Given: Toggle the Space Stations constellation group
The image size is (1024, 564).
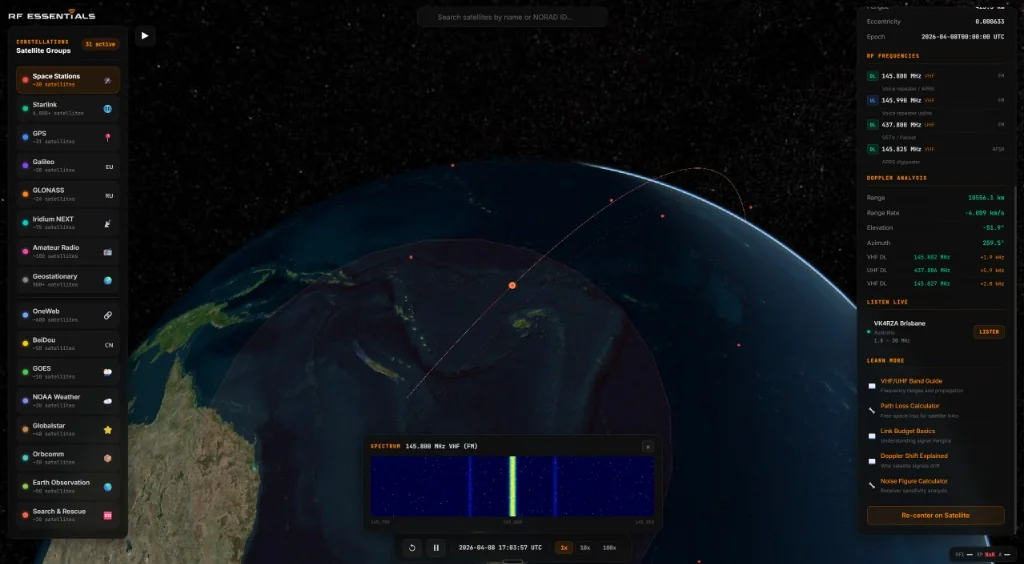Looking at the screenshot, I should click(68, 80).
